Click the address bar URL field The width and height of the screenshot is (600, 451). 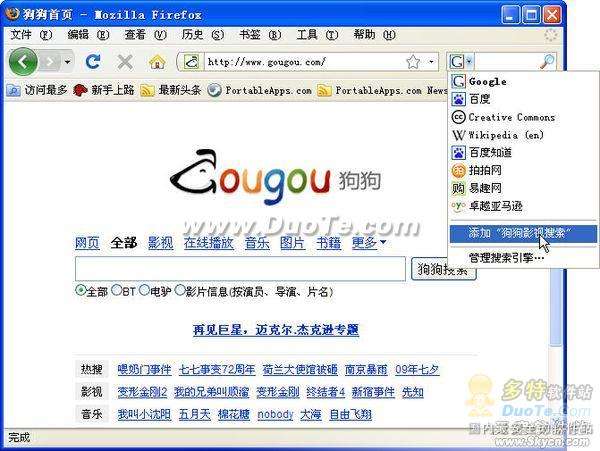[x=304, y=62]
